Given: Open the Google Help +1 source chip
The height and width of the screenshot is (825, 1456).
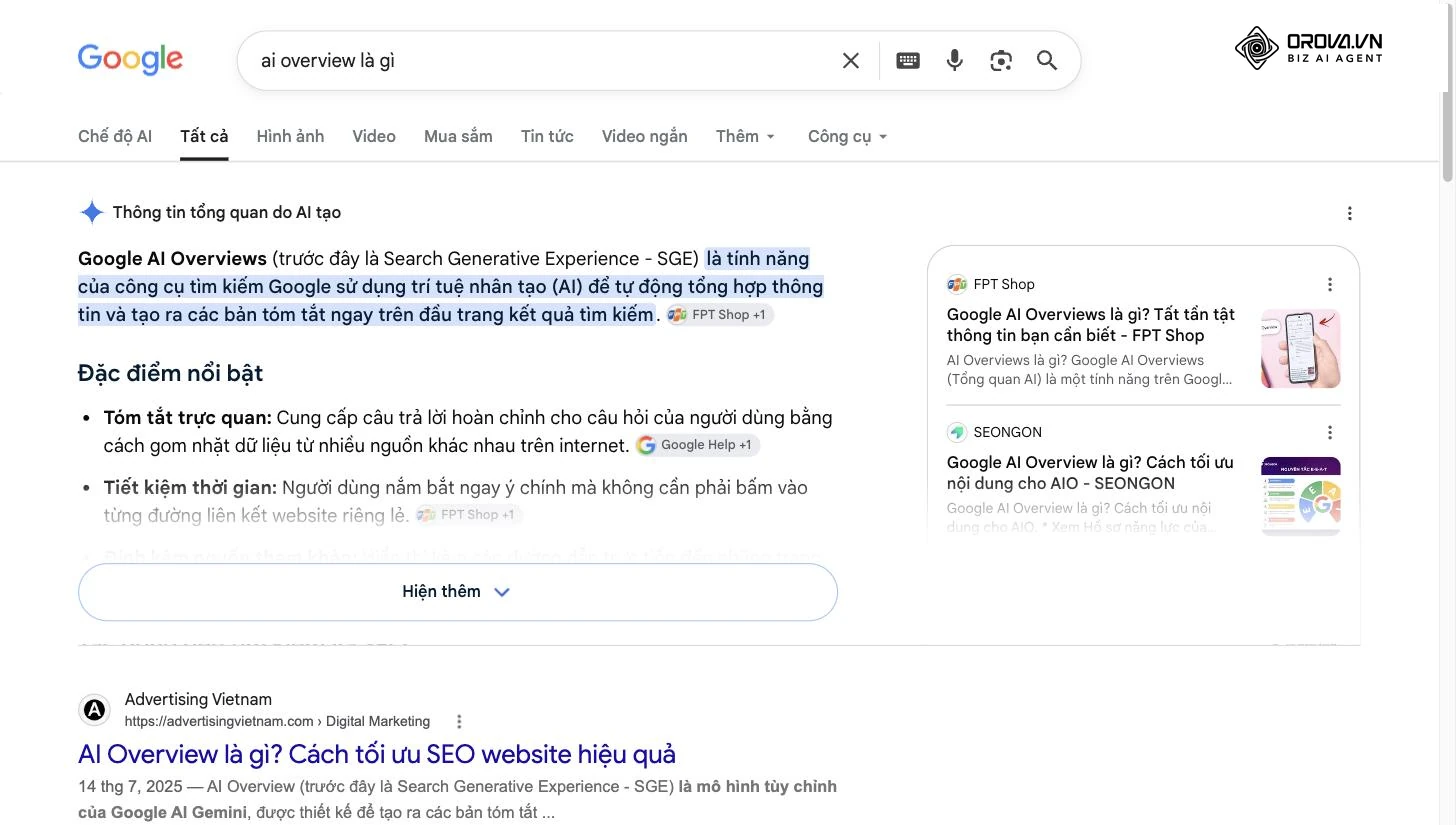Looking at the screenshot, I should [x=696, y=445].
